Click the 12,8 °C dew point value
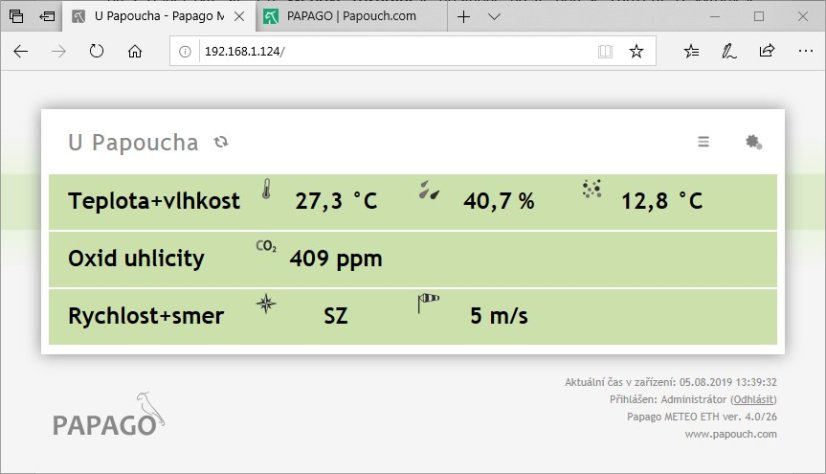This screenshot has height=474, width=826. click(x=662, y=201)
